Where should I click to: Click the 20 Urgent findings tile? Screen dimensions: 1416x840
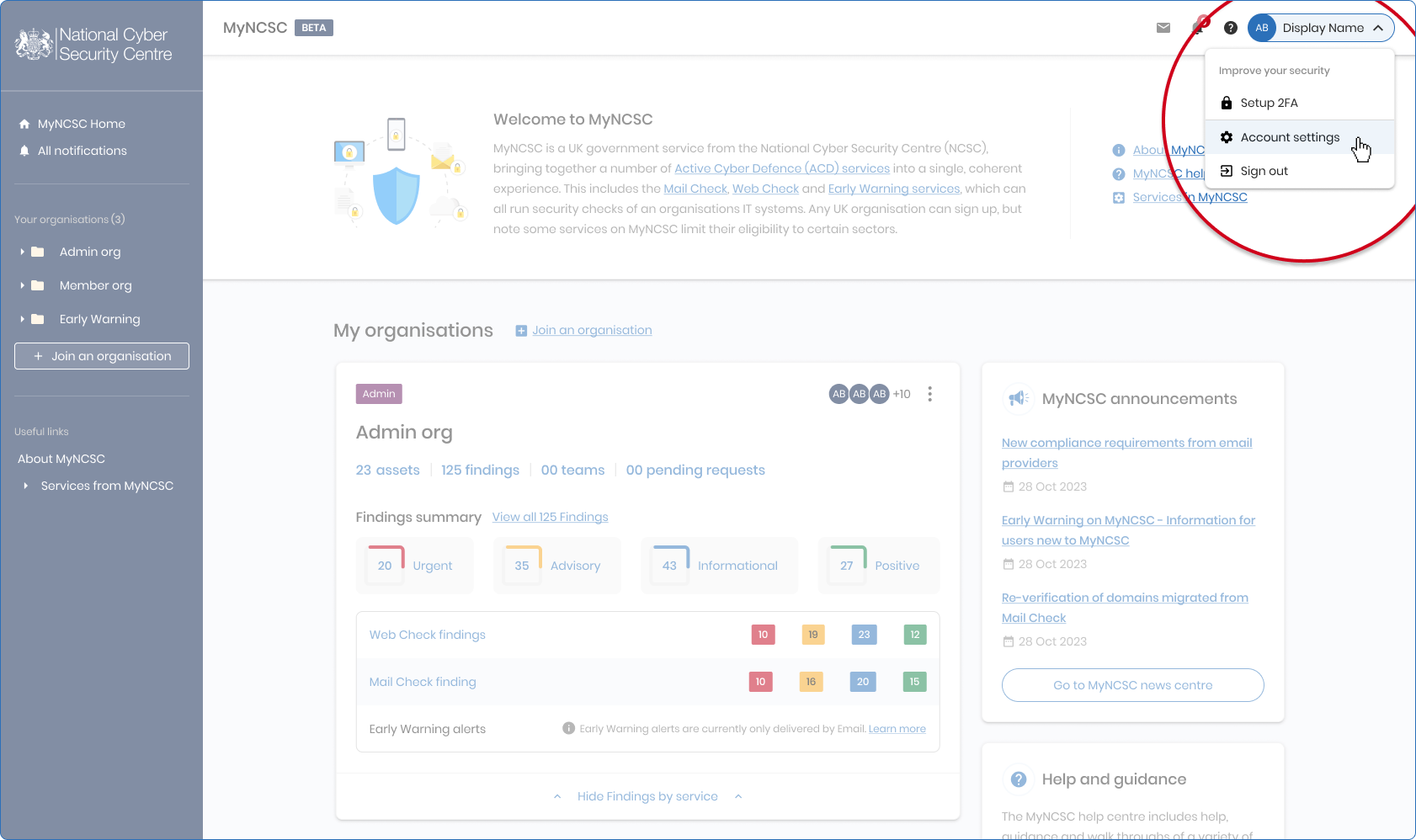(414, 566)
